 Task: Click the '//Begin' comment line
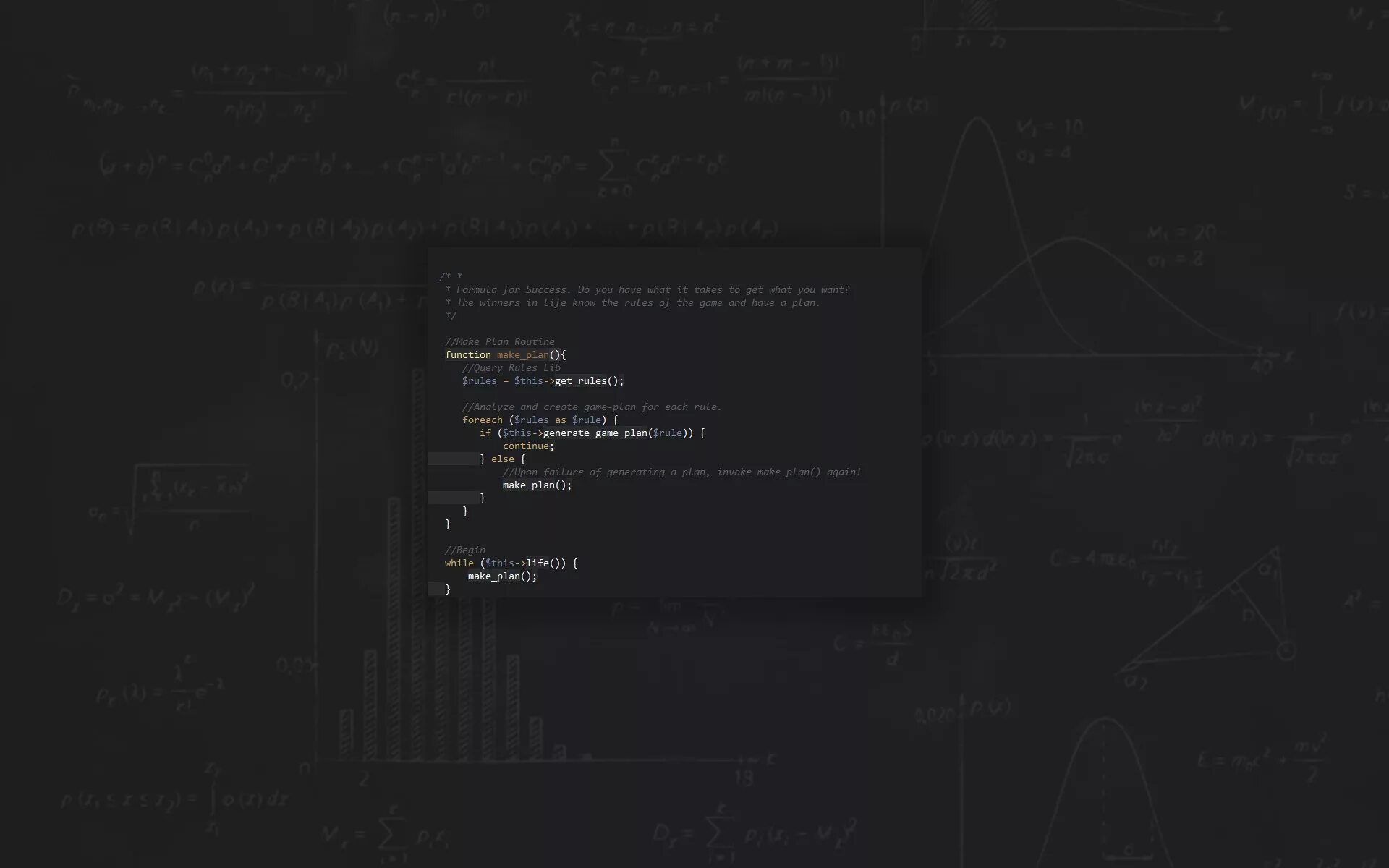pyautogui.click(x=464, y=550)
